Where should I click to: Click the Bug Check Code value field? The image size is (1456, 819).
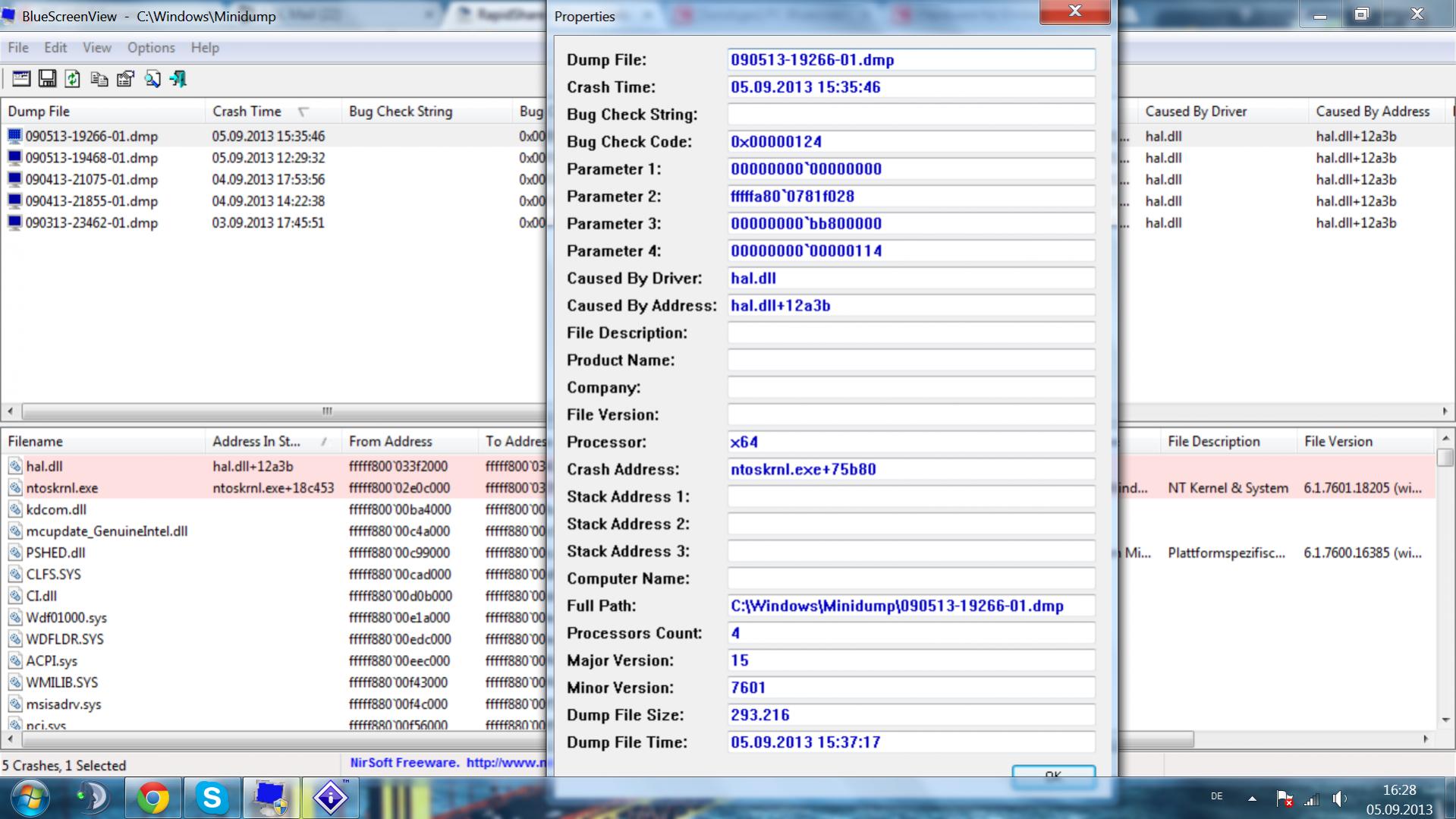point(911,142)
